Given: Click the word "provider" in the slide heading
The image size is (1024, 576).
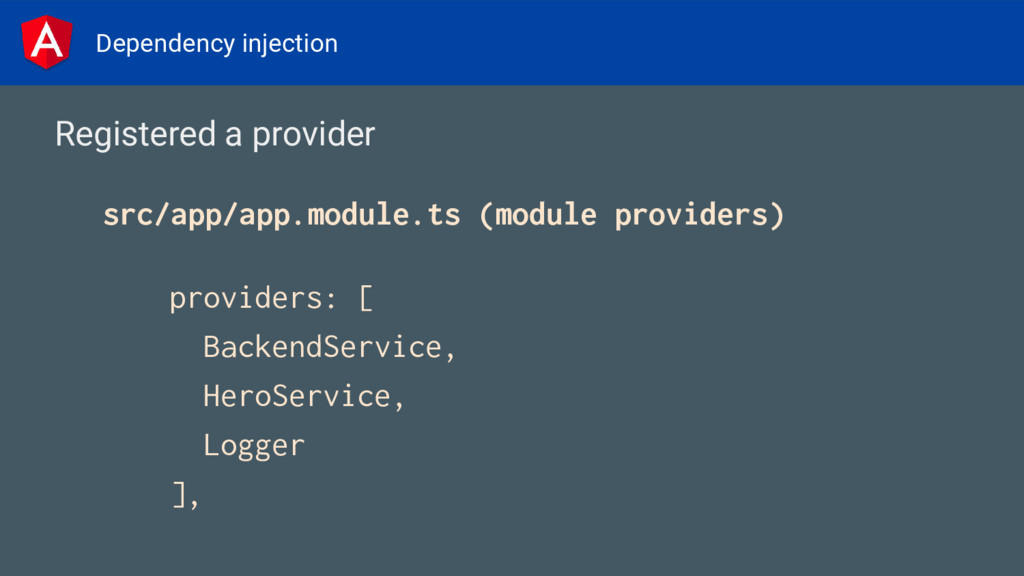Looking at the screenshot, I should click(314, 134).
